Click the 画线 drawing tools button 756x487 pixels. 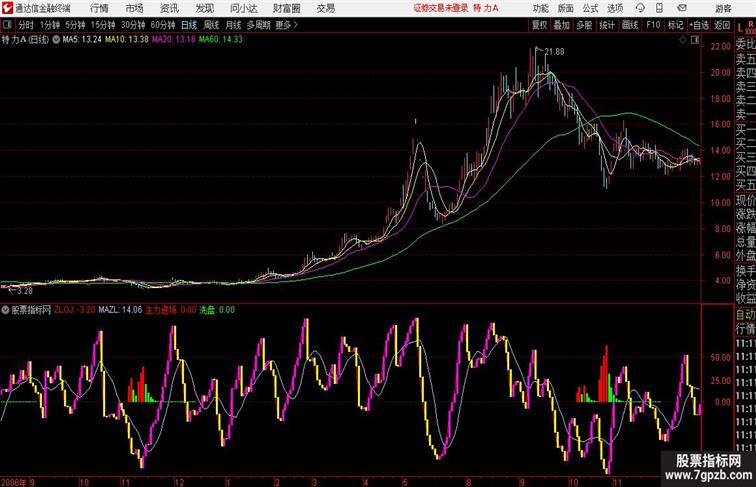tap(630, 25)
